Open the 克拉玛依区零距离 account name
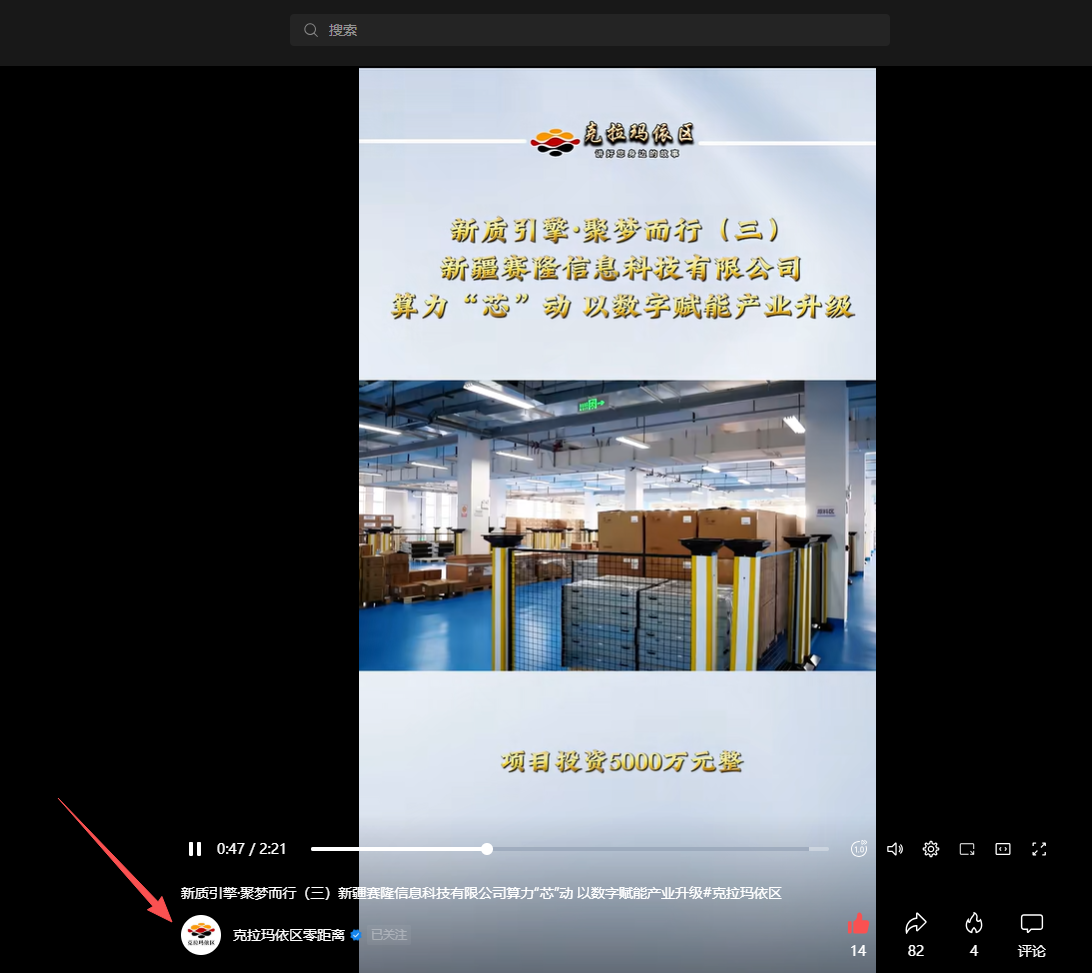The width and height of the screenshot is (1092, 973). click(288, 935)
